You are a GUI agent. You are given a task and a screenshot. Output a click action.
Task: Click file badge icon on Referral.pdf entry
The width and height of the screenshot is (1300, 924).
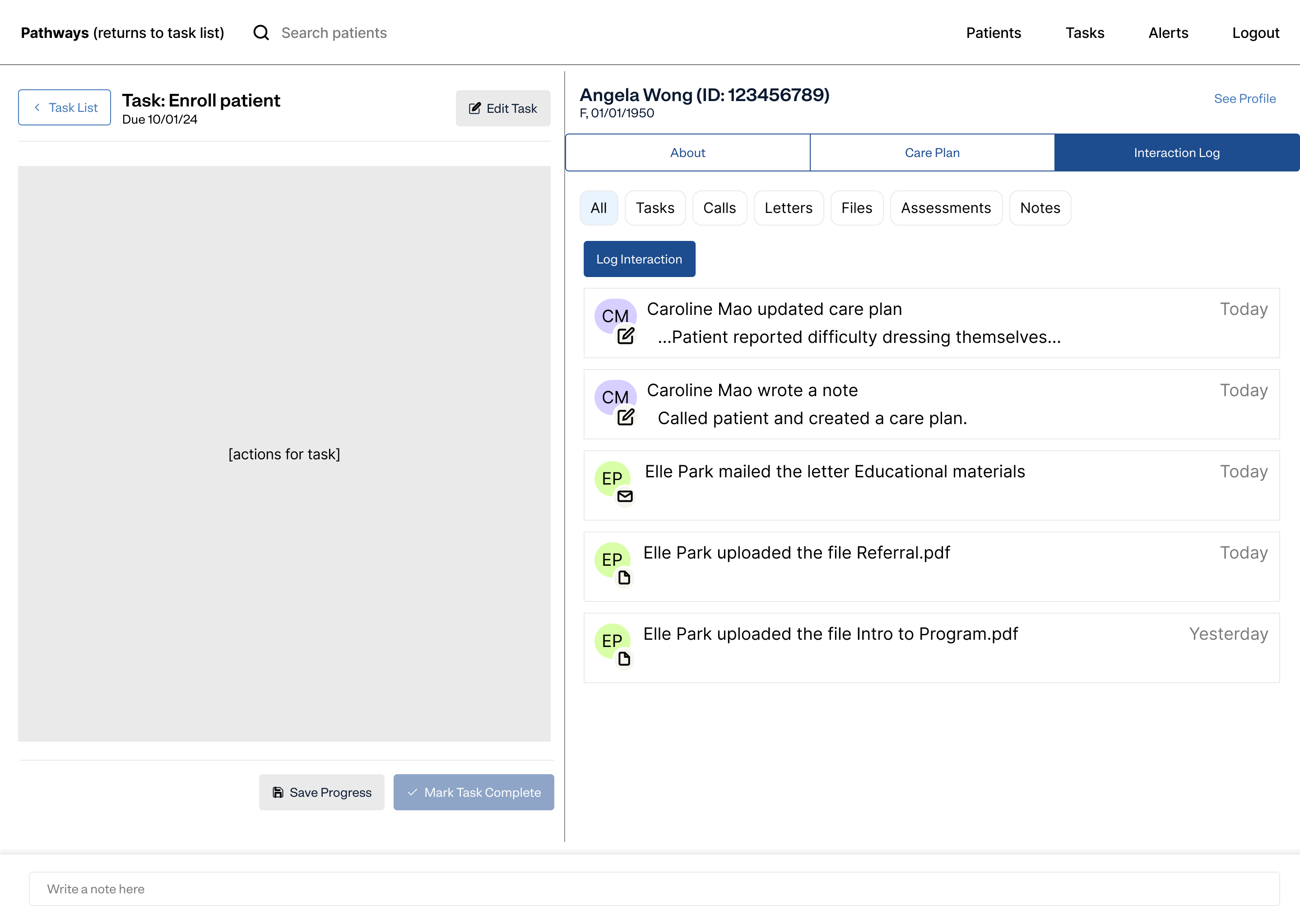click(624, 577)
